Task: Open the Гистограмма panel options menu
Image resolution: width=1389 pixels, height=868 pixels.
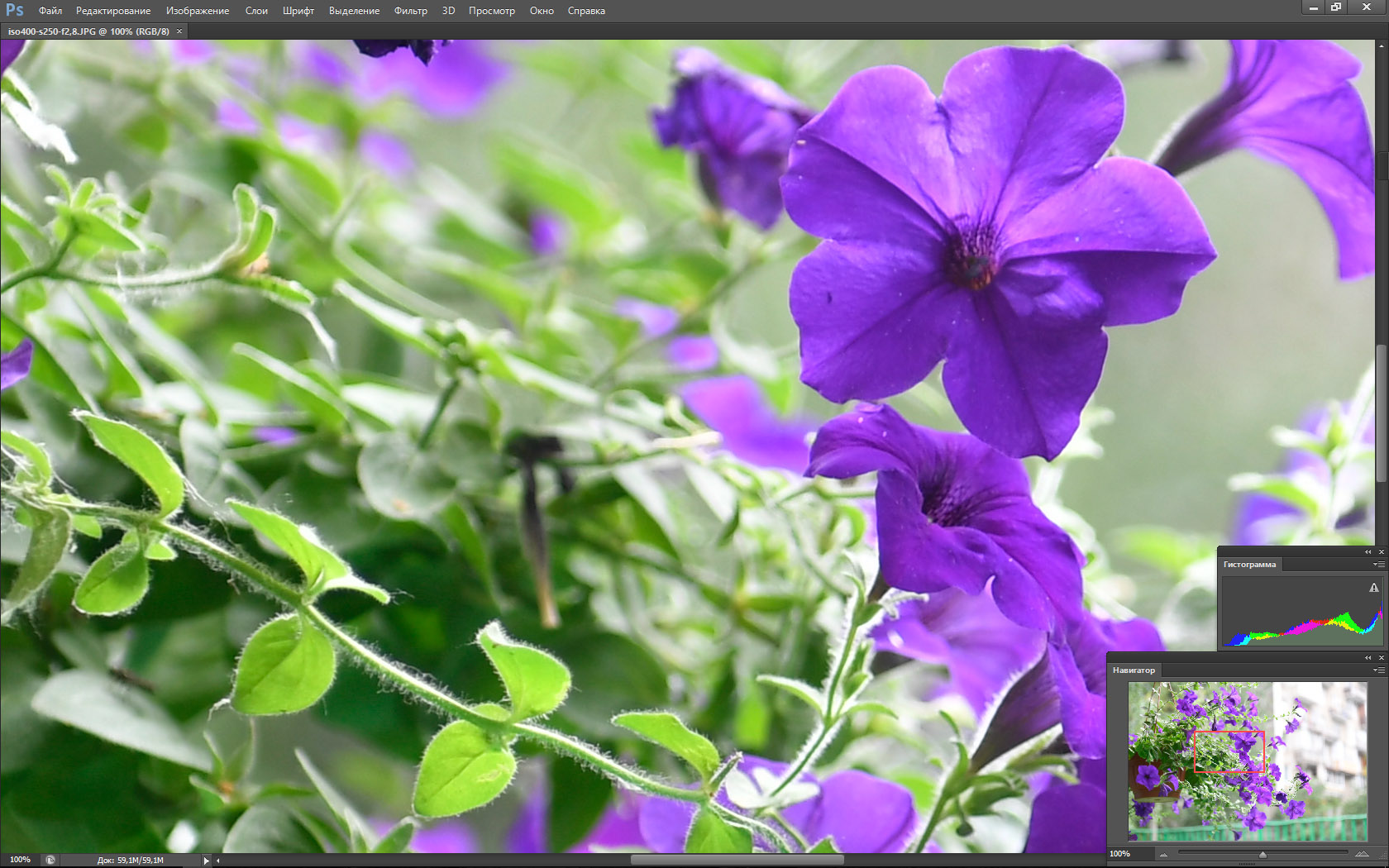Action: click(x=1378, y=565)
